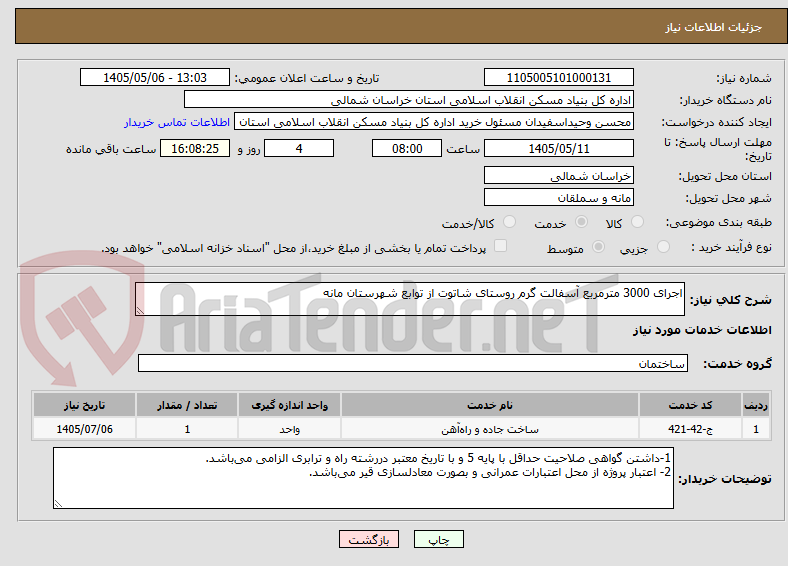Click the delivery province field خراسان شمالی
The width and height of the screenshot is (788, 566).
559,175
